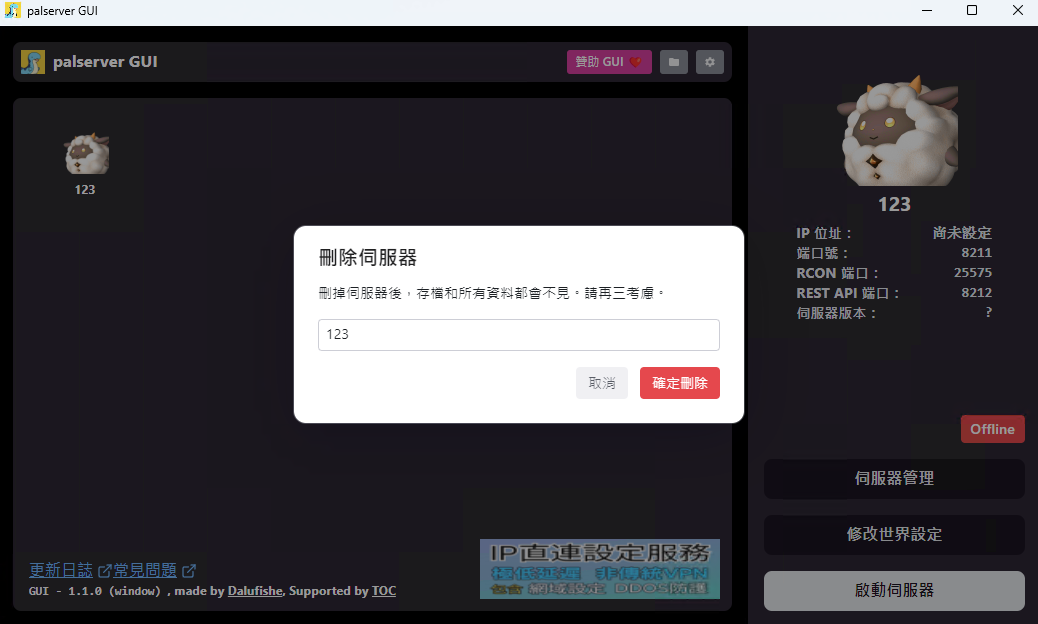Select the 123 server sheep thumbnail
Image resolution: width=1038 pixels, height=624 pixels.
click(87, 154)
